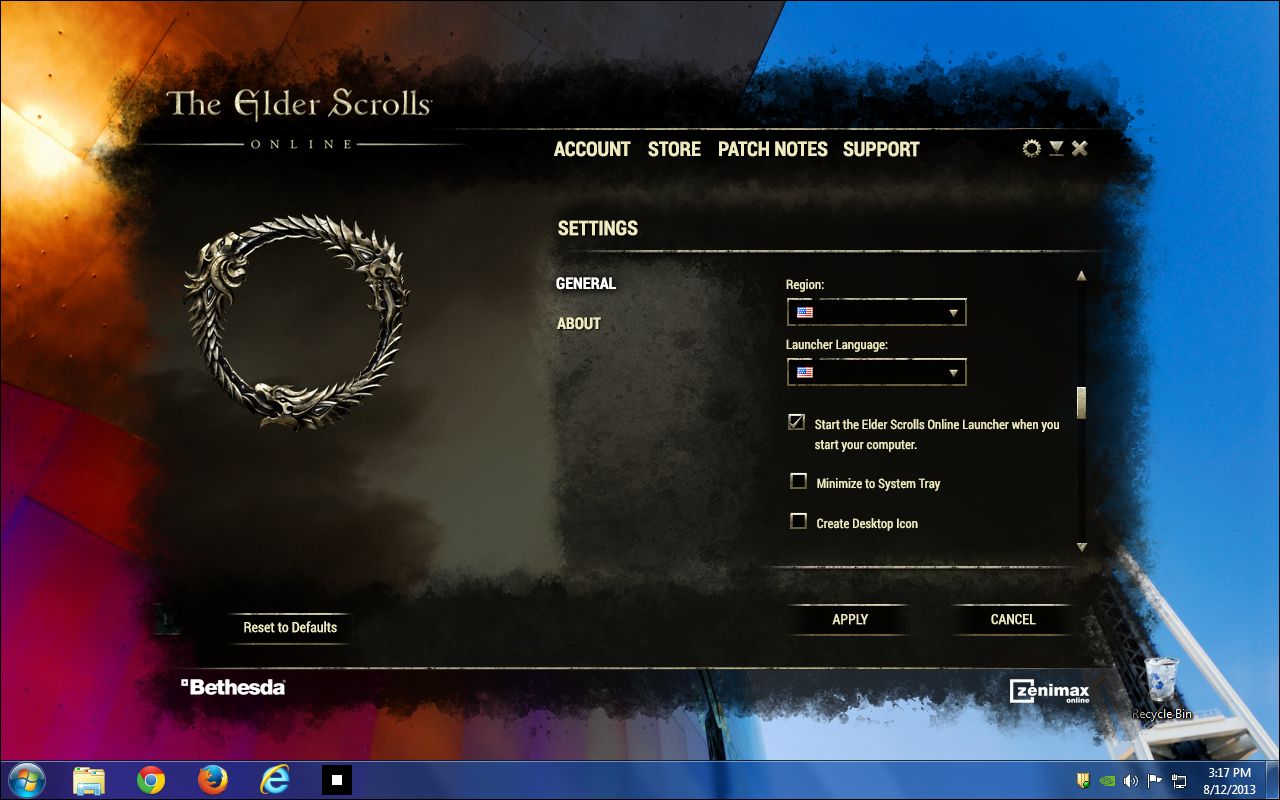Click the settings scrollbar down arrow
The width and height of the screenshot is (1280, 800).
click(x=1081, y=547)
